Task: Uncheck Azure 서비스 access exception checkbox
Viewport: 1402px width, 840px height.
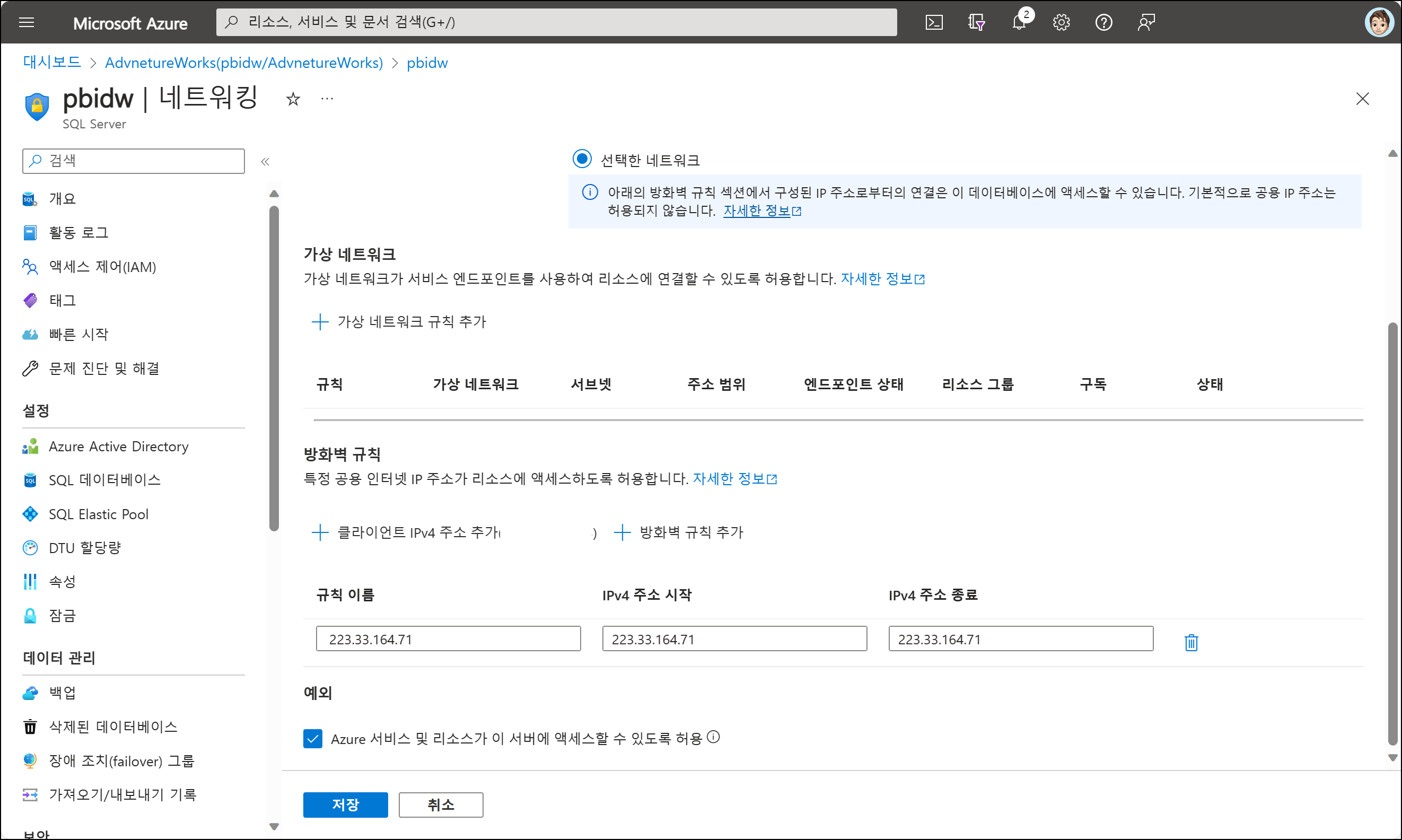Action: (312, 738)
